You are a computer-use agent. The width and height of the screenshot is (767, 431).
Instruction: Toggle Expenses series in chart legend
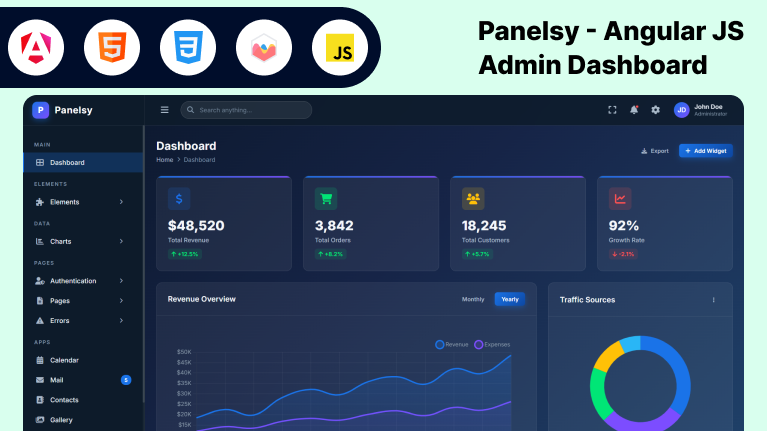point(492,344)
